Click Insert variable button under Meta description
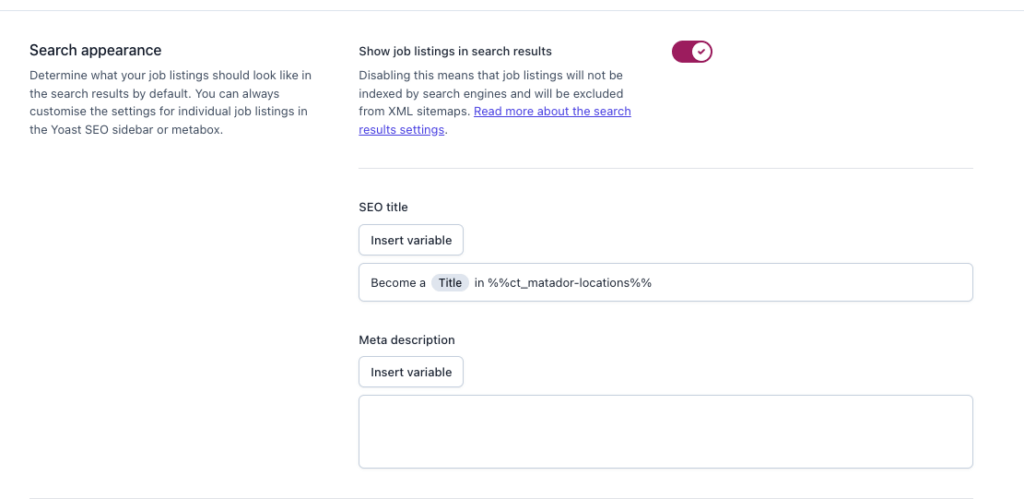 (x=411, y=372)
